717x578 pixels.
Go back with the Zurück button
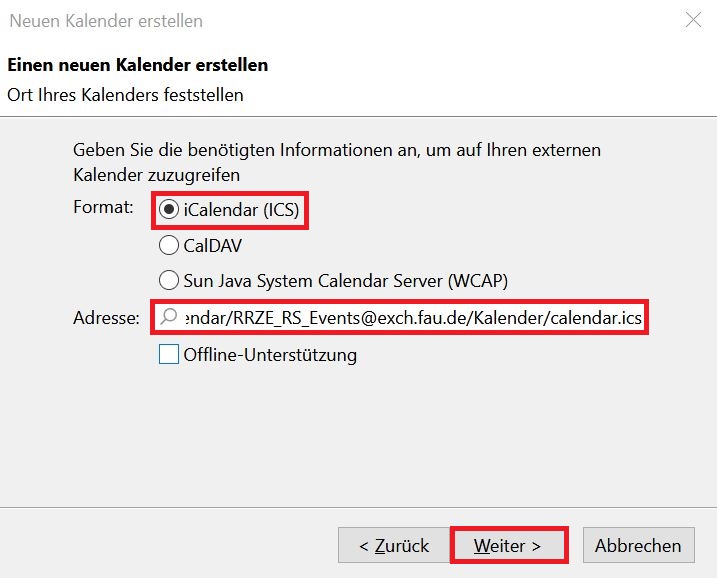click(x=394, y=545)
